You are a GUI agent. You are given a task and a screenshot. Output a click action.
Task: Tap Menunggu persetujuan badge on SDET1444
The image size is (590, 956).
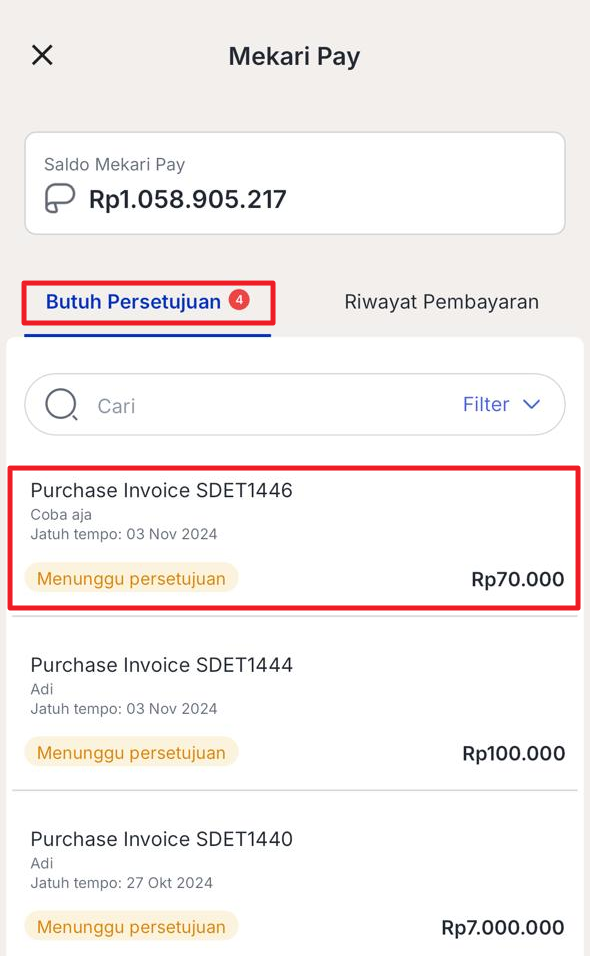click(x=131, y=752)
